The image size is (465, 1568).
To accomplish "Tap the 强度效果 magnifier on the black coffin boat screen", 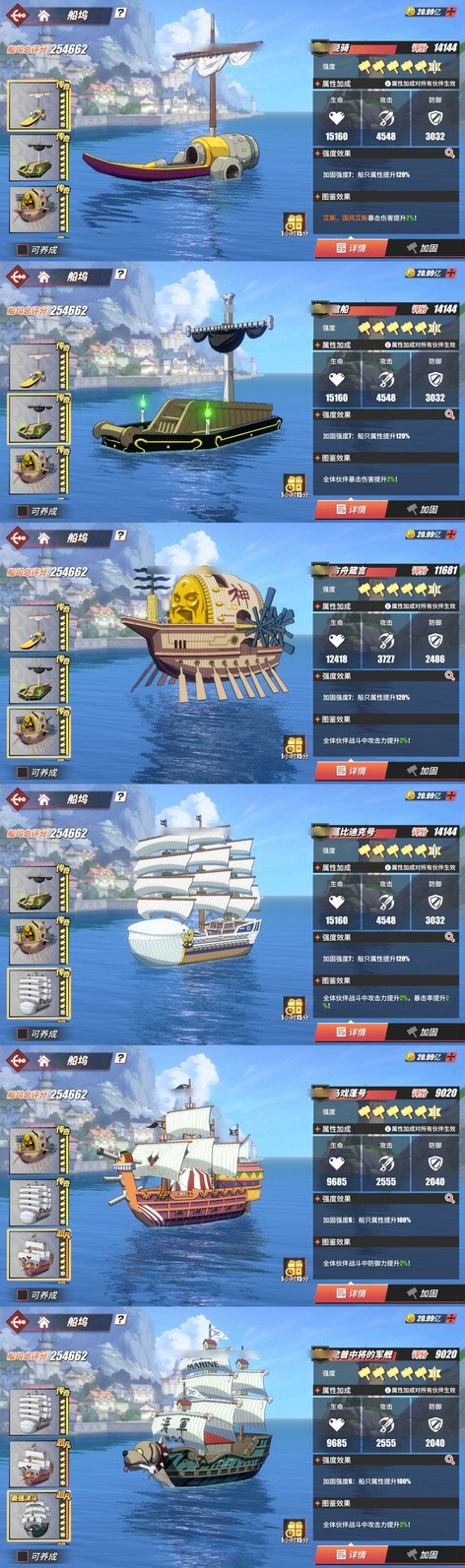I will click(x=449, y=414).
